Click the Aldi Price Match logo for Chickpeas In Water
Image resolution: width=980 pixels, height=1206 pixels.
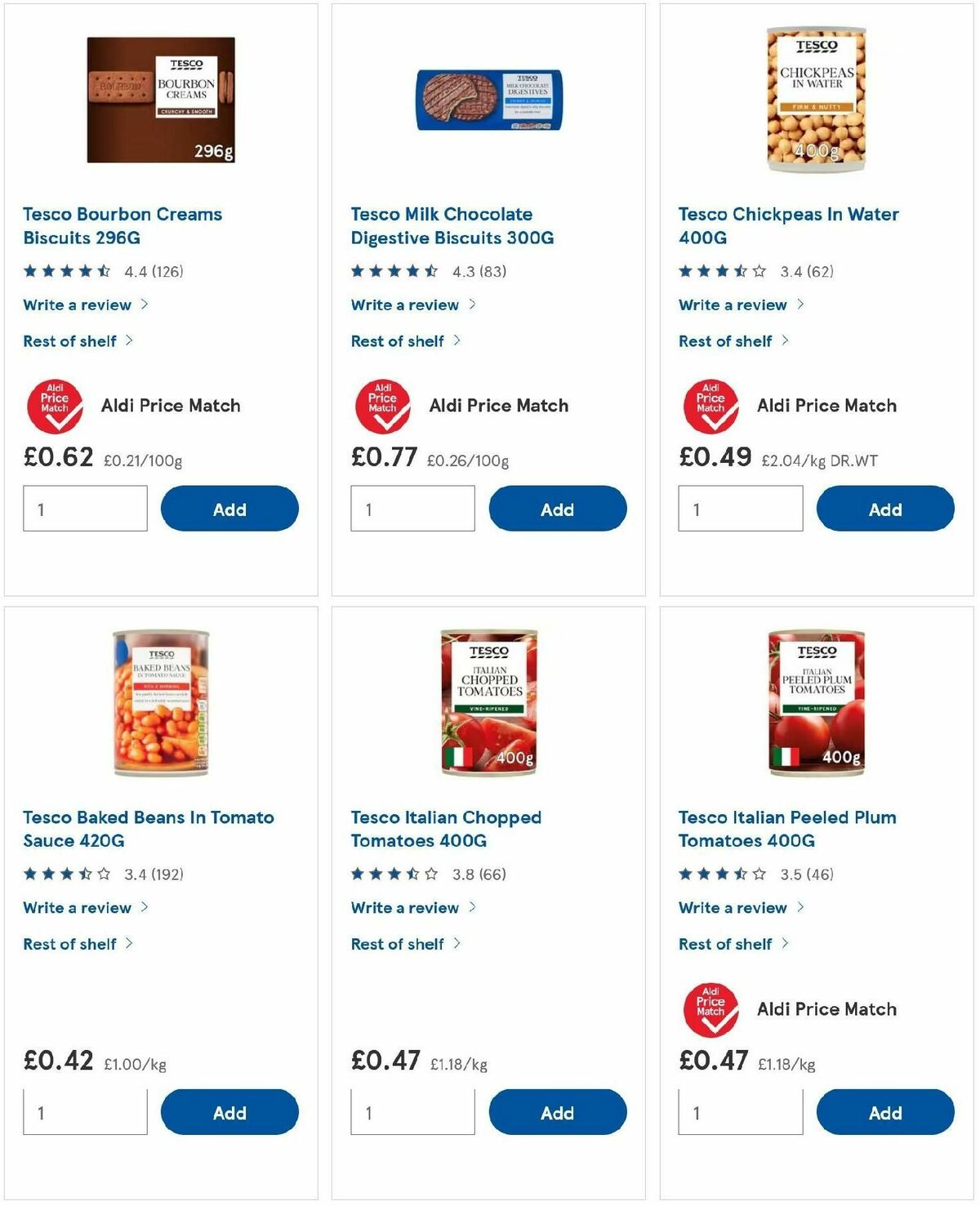[711, 405]
